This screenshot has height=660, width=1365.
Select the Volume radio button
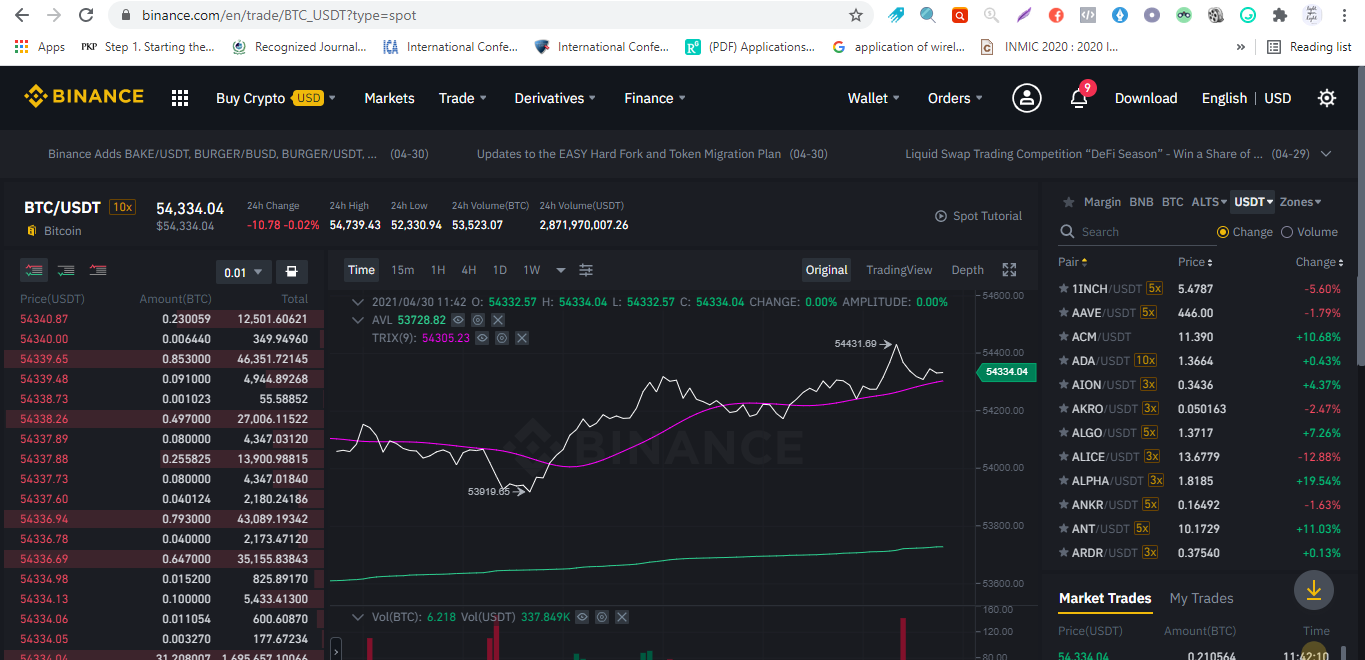[x=1287, y=232]
